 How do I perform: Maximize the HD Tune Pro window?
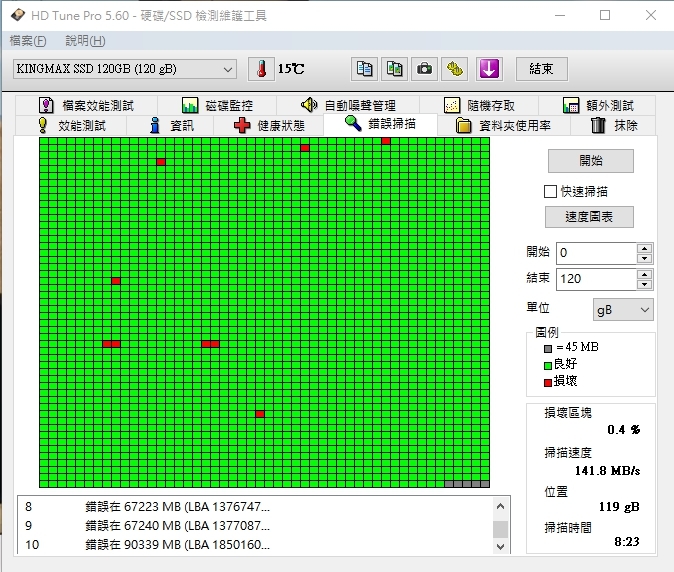[605, 15]
